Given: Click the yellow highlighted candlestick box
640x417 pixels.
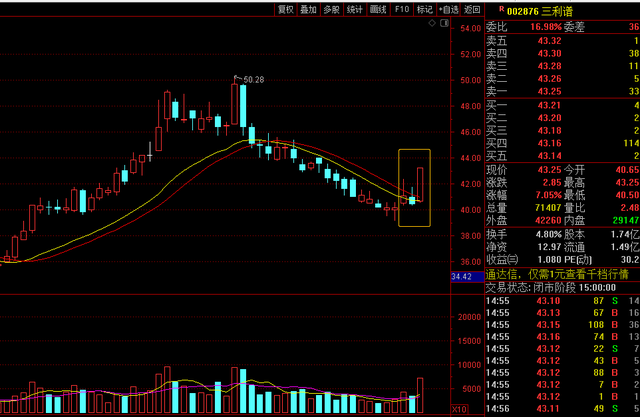Looking at the screenshot, I should (x=414, y=187).
